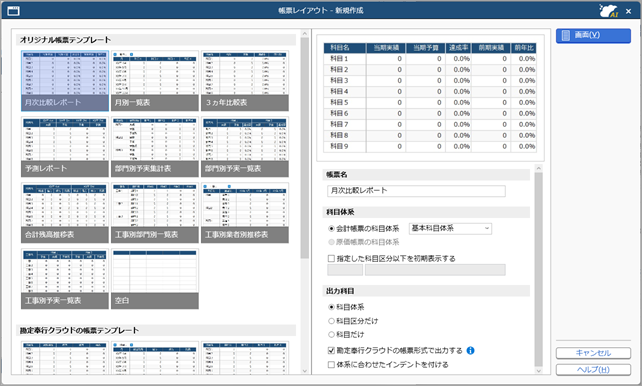Click the template list scroll down arrow

[x=305, y=371]
